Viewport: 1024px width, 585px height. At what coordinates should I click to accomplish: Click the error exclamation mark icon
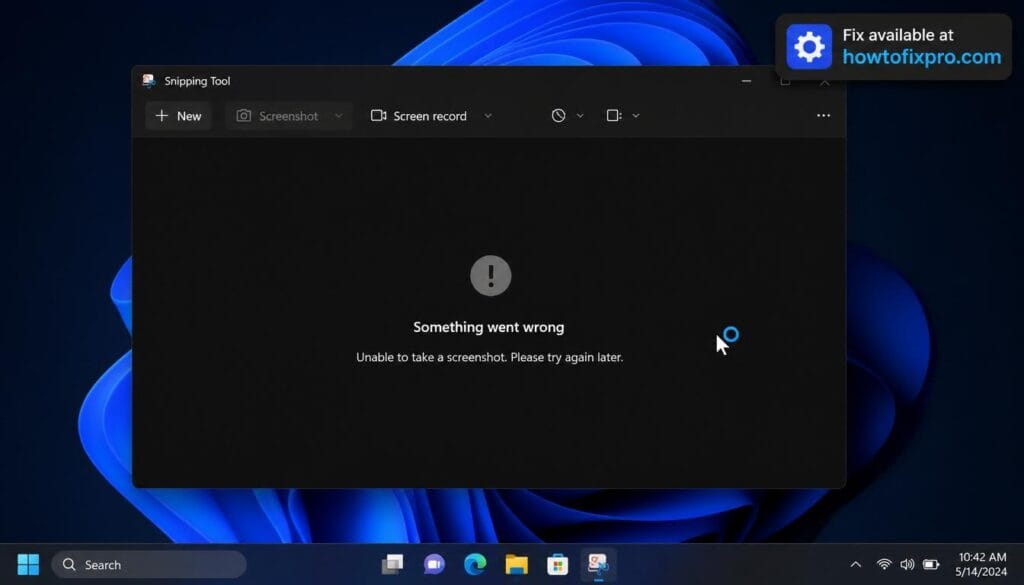[490, 276]
